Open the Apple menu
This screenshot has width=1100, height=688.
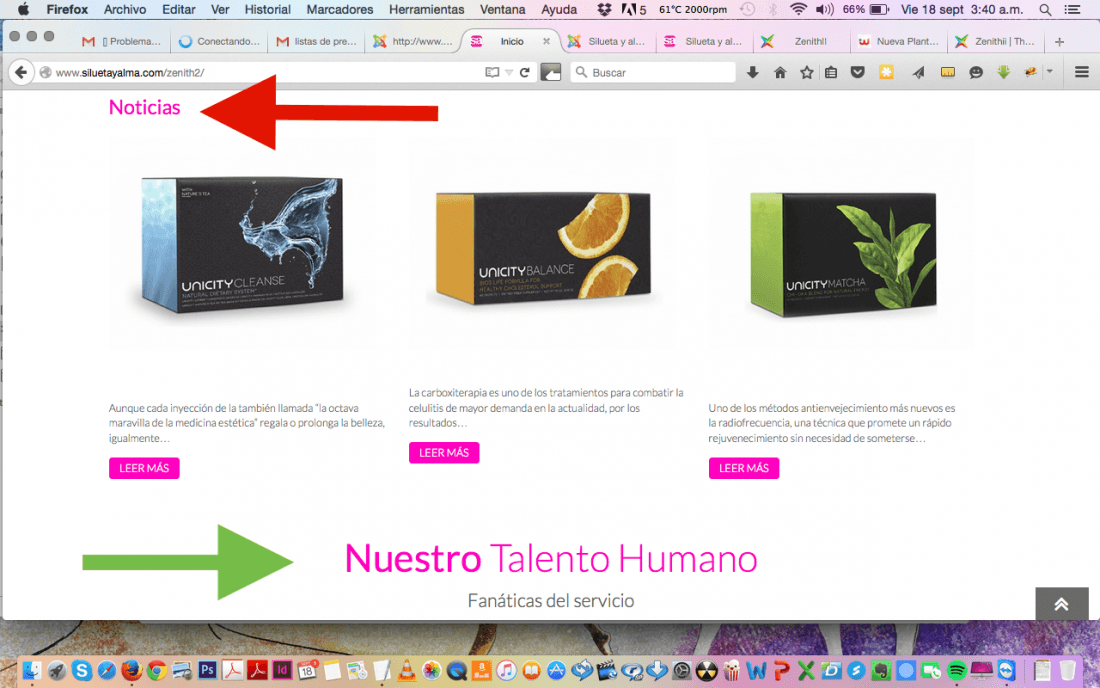click(x=23, y=10)
